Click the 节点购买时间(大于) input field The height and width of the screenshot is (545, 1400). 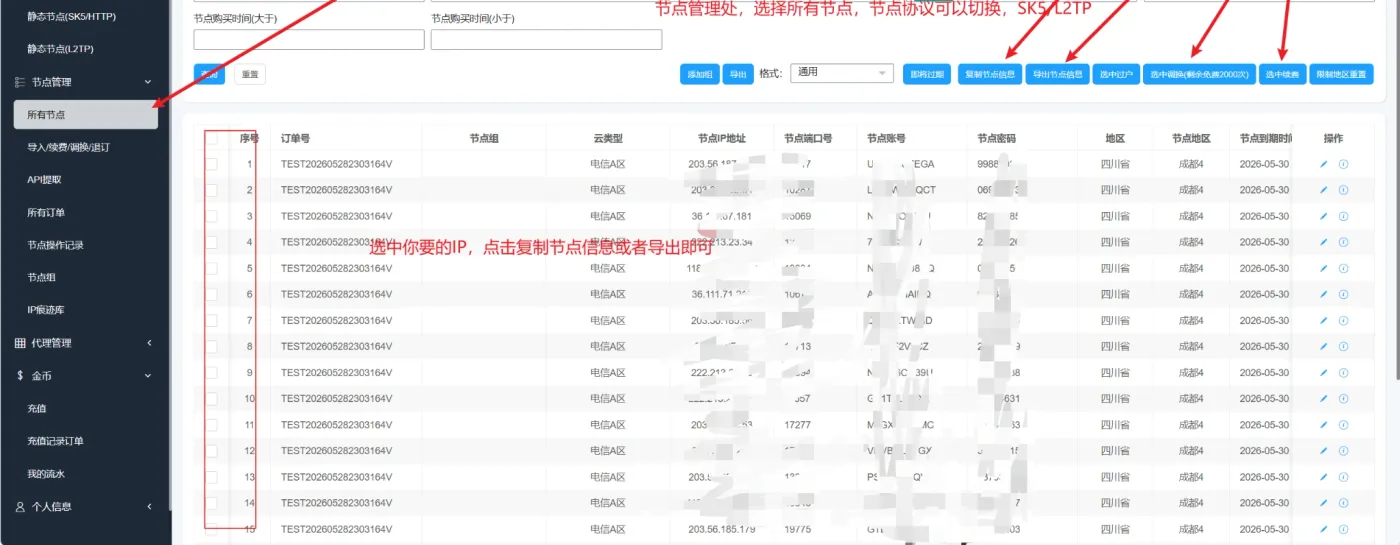[309, 40]
